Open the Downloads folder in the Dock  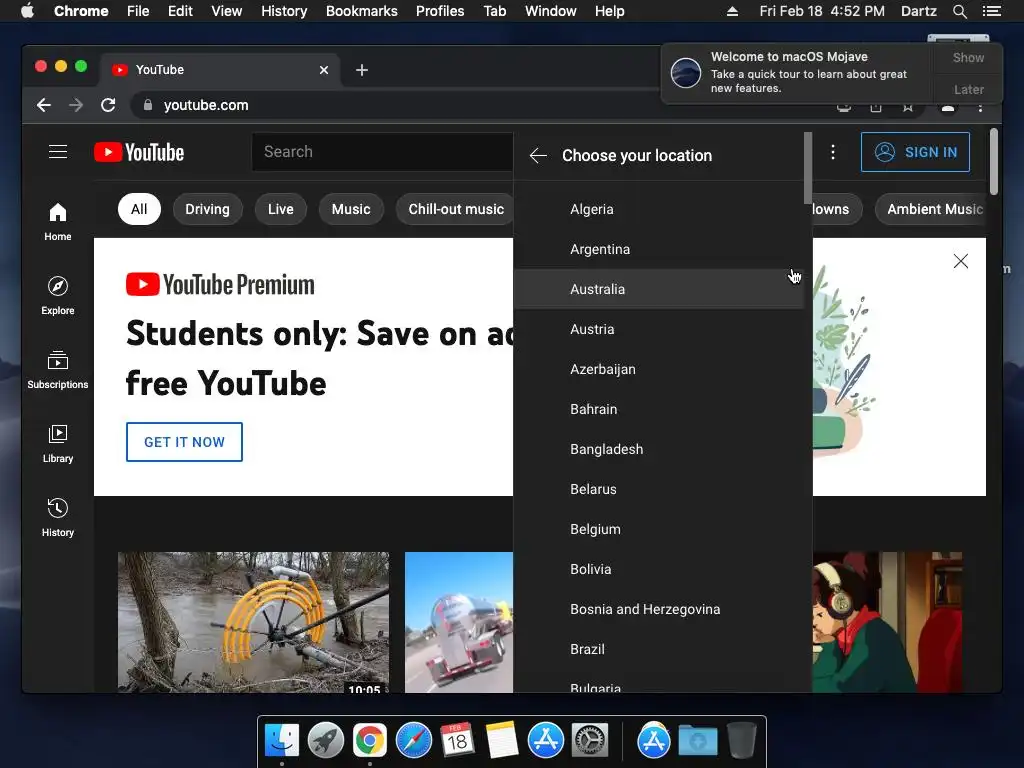[697, 740]
